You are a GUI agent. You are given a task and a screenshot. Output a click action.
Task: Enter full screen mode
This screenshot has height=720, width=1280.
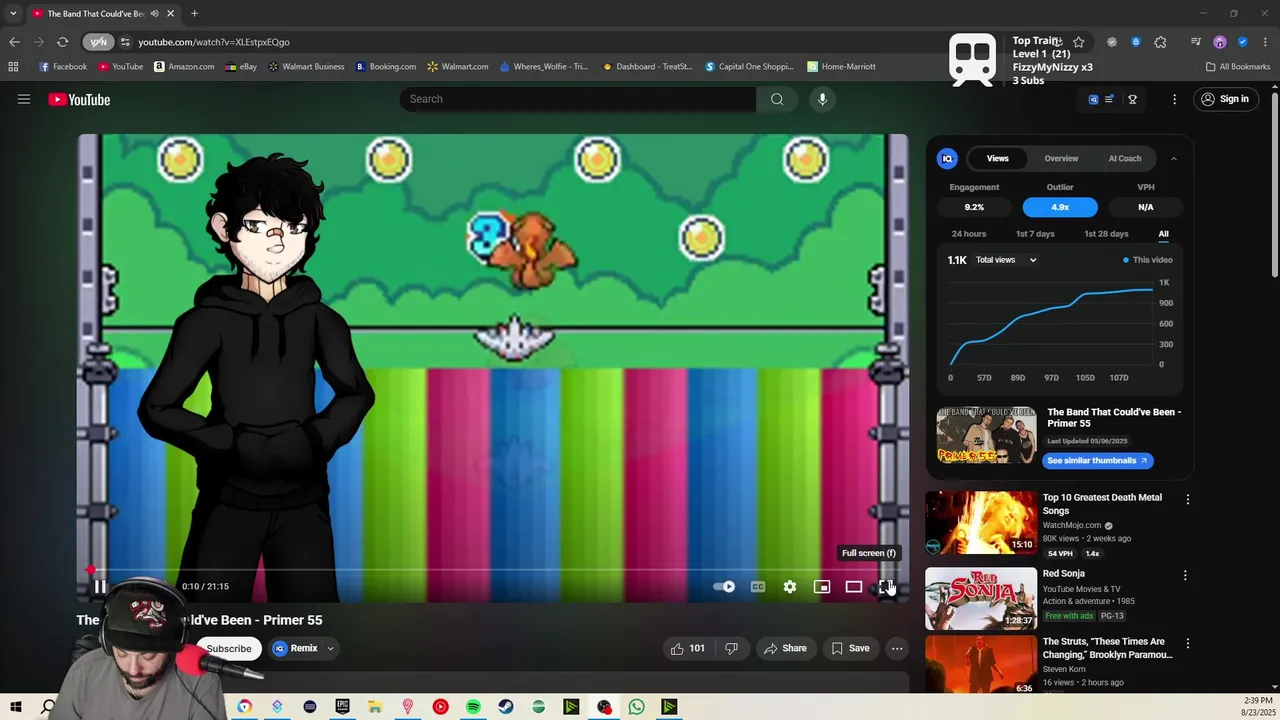[886, 587]
